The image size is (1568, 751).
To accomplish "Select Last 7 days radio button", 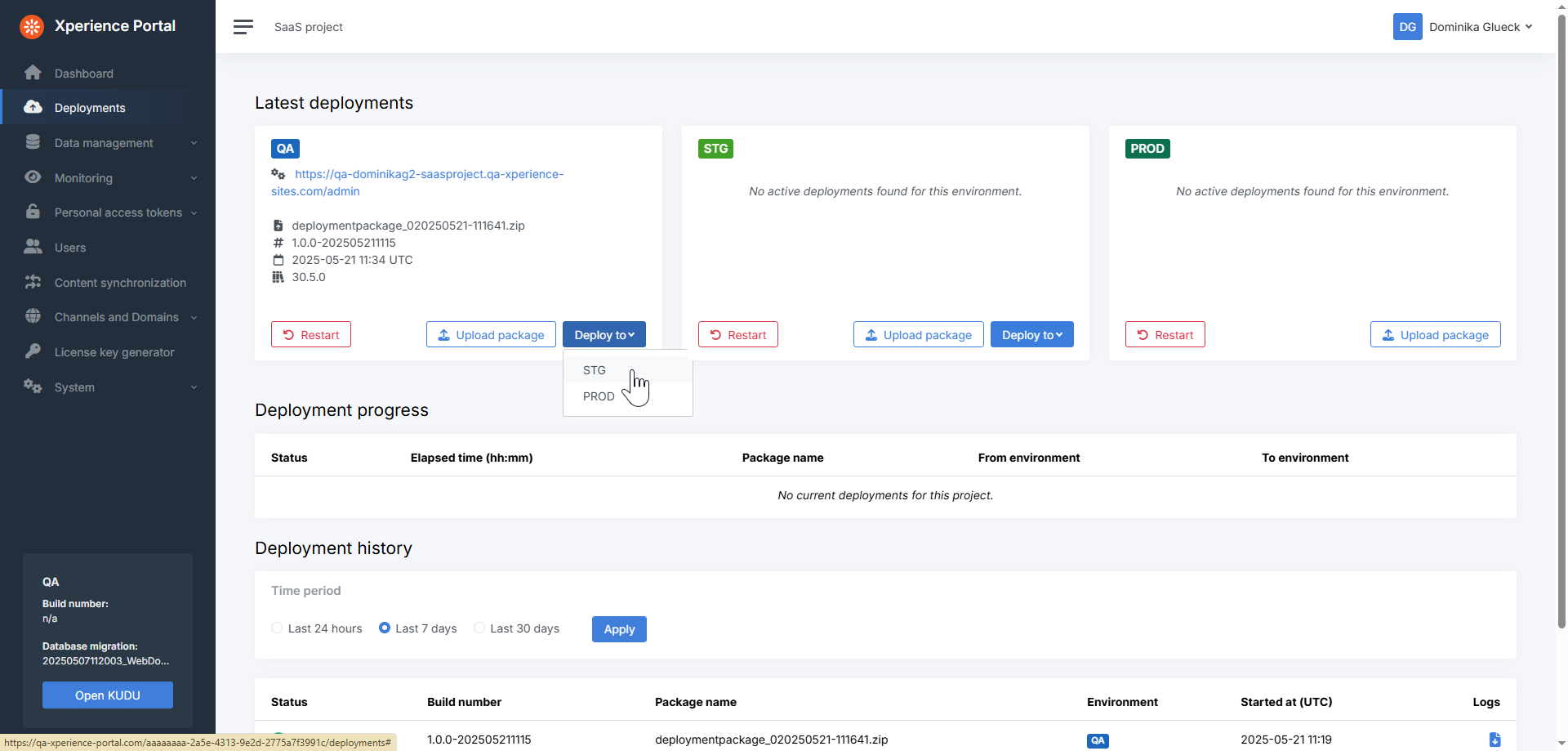I will coord(385,628).
